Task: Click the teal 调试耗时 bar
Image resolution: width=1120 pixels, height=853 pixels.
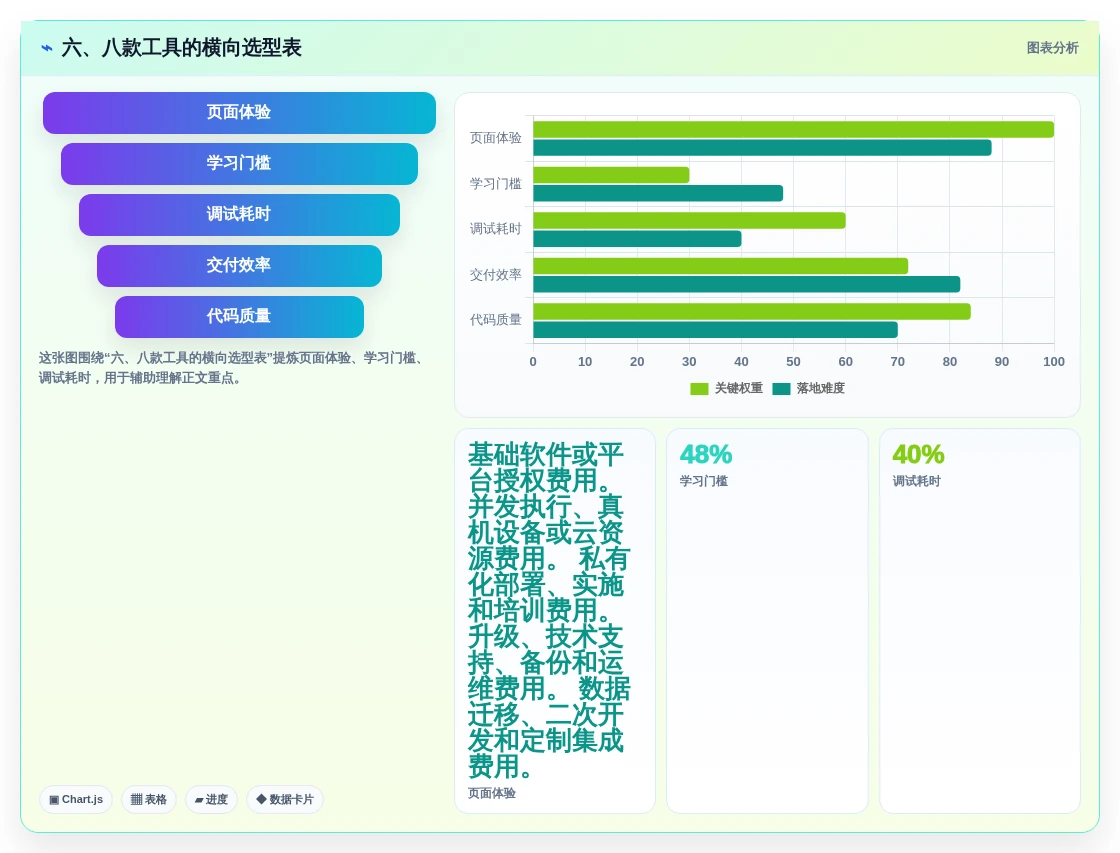Action: click(637, 239)
